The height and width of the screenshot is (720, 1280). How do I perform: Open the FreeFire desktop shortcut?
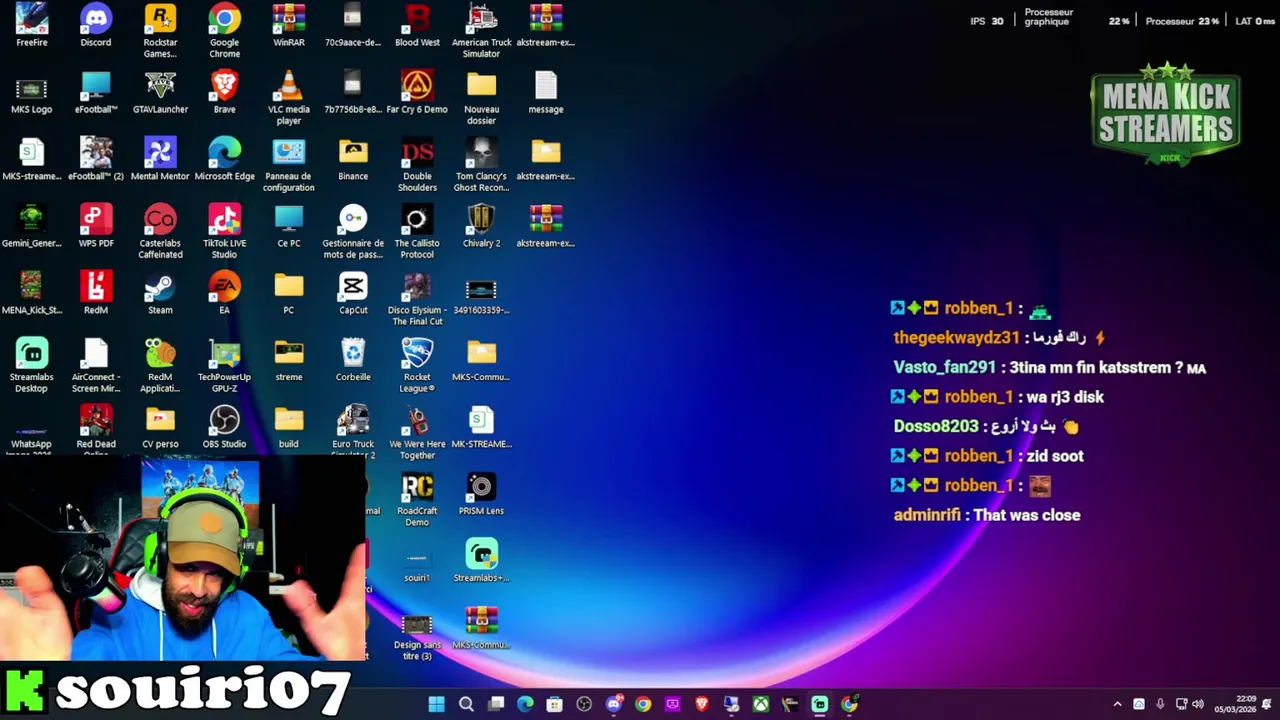[31, 25]
